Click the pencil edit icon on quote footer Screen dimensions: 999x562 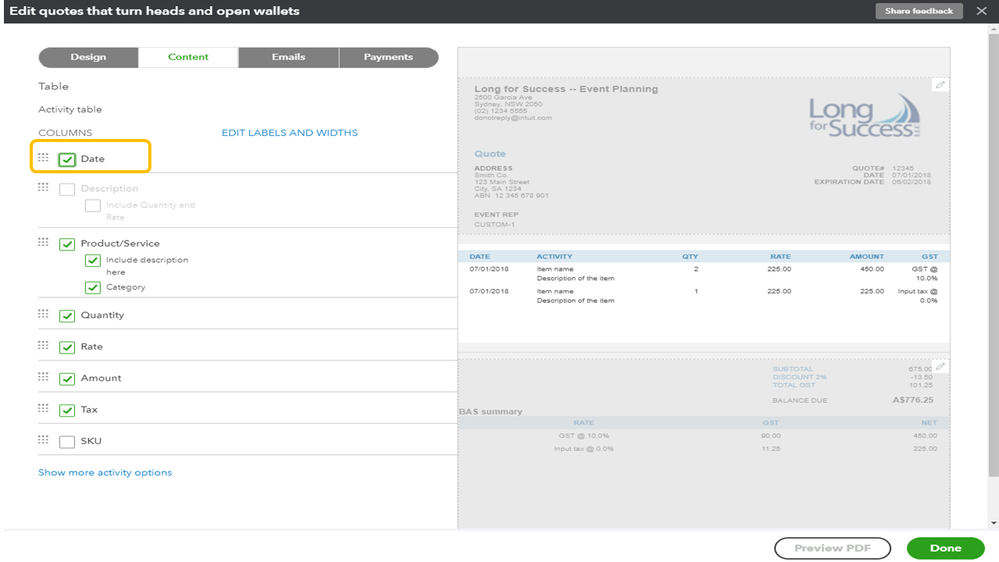[940, 366]
